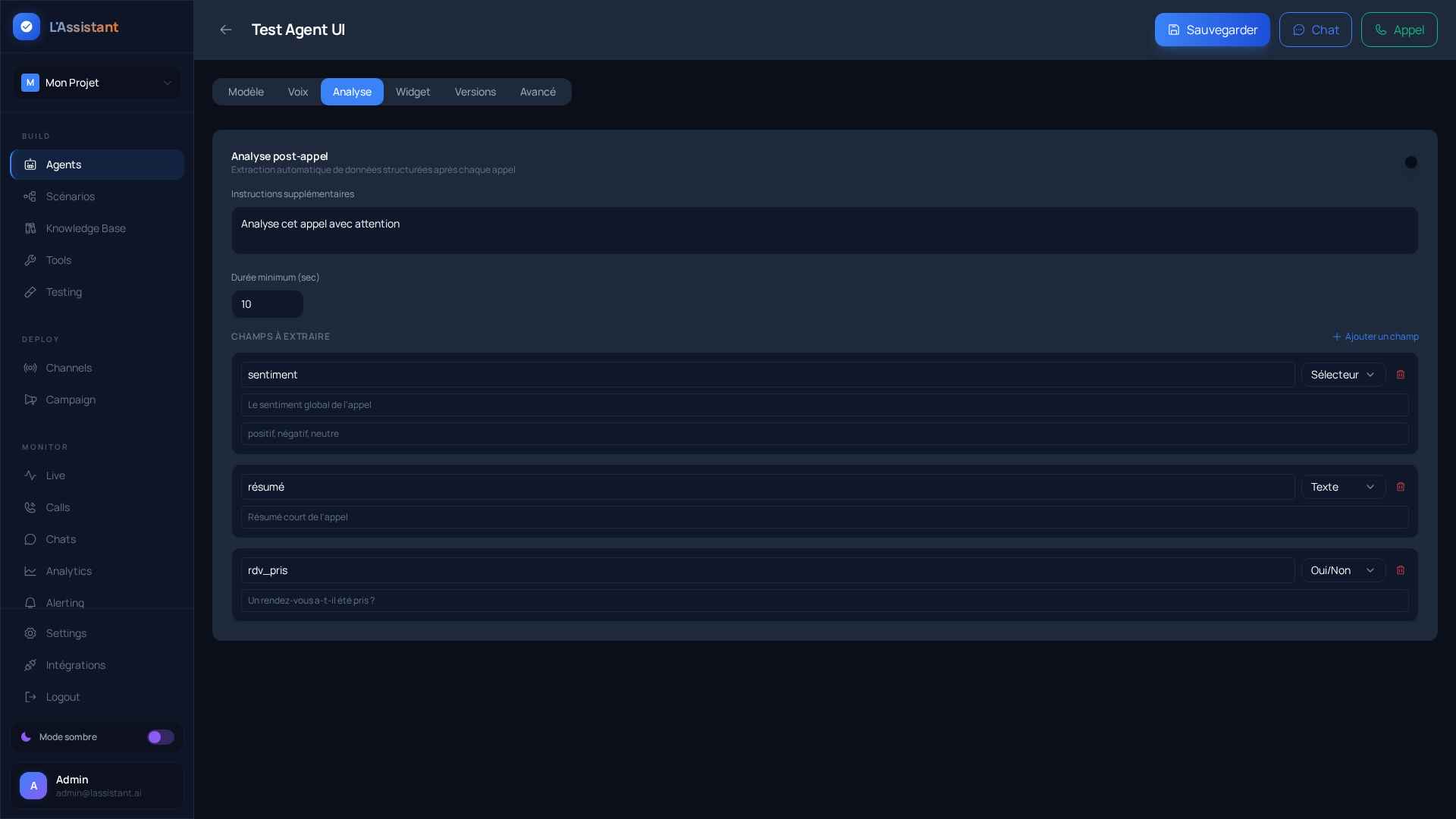Click the Ajouter un champ link
This screenshot has width=1456, height=819.
pyautogui.click(x=1375, y=337)
